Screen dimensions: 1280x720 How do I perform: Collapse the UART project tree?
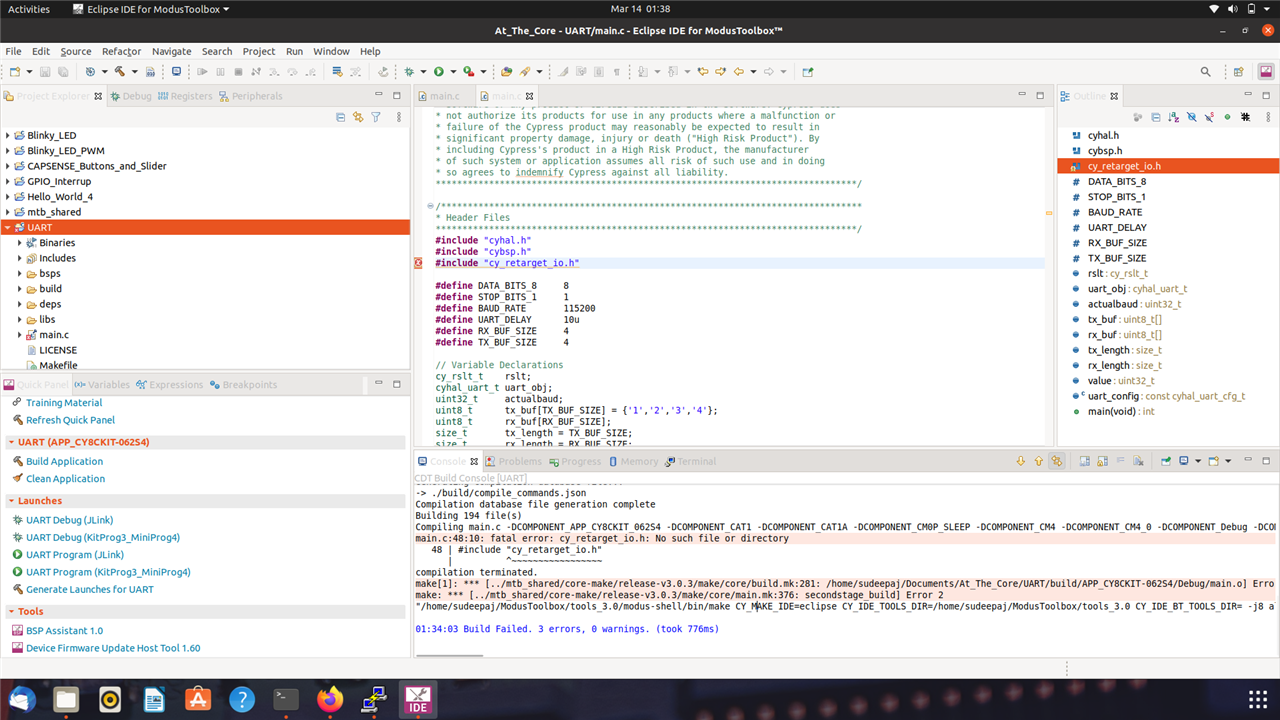(x=8, y=227)
